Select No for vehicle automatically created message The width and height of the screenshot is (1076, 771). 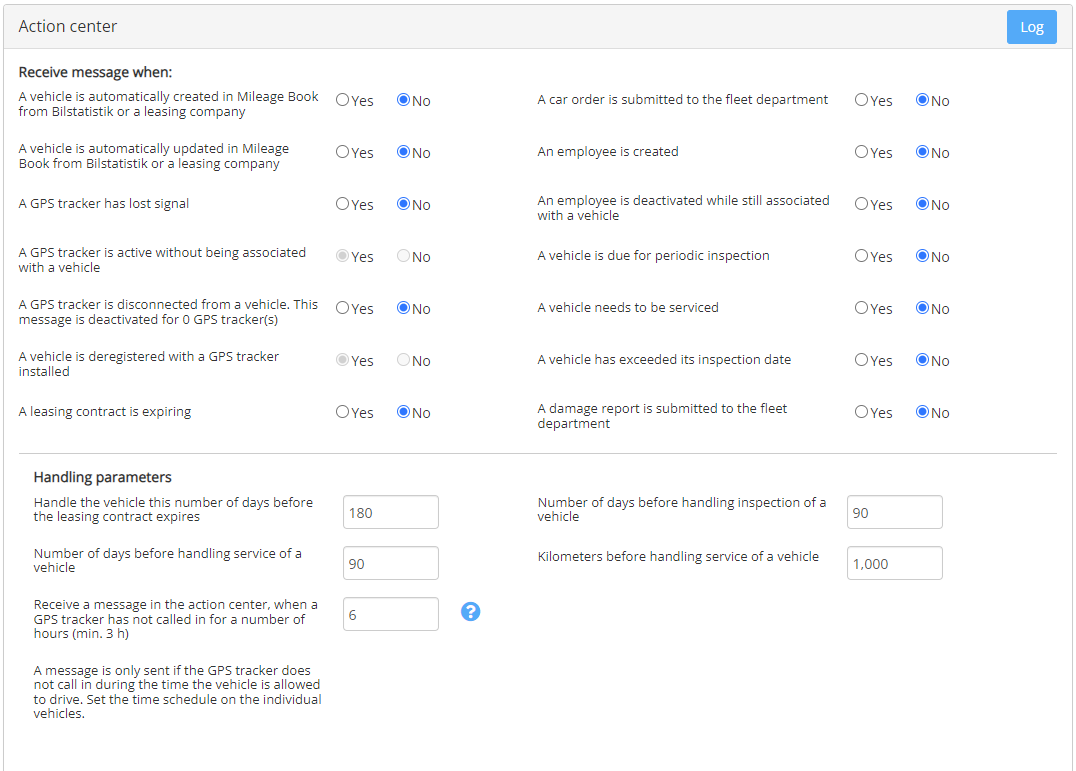coord(404,100)
